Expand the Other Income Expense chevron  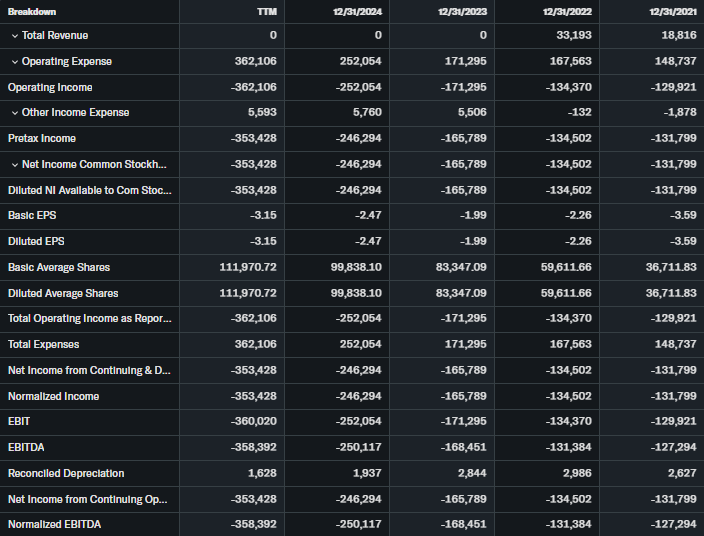click(x=14, y=113)
